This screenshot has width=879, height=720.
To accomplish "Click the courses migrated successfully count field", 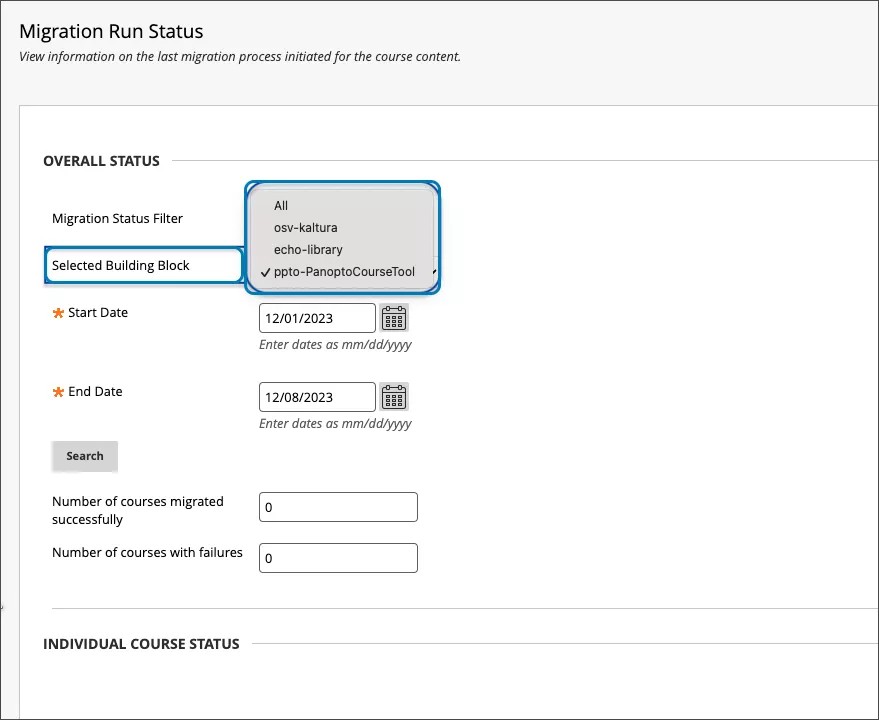I will click(338, 506).
